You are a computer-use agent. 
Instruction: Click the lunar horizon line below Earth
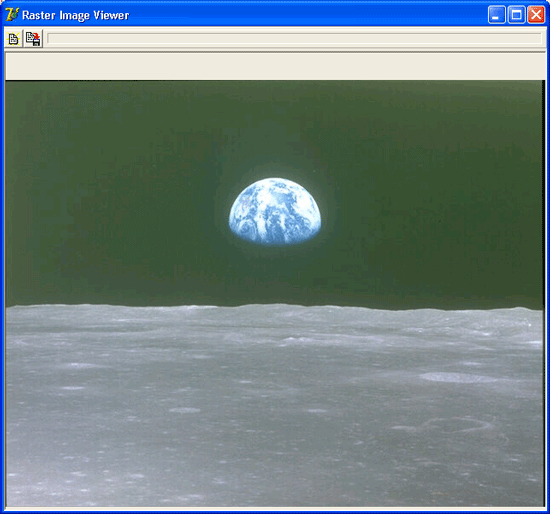(x=275, y=305)
